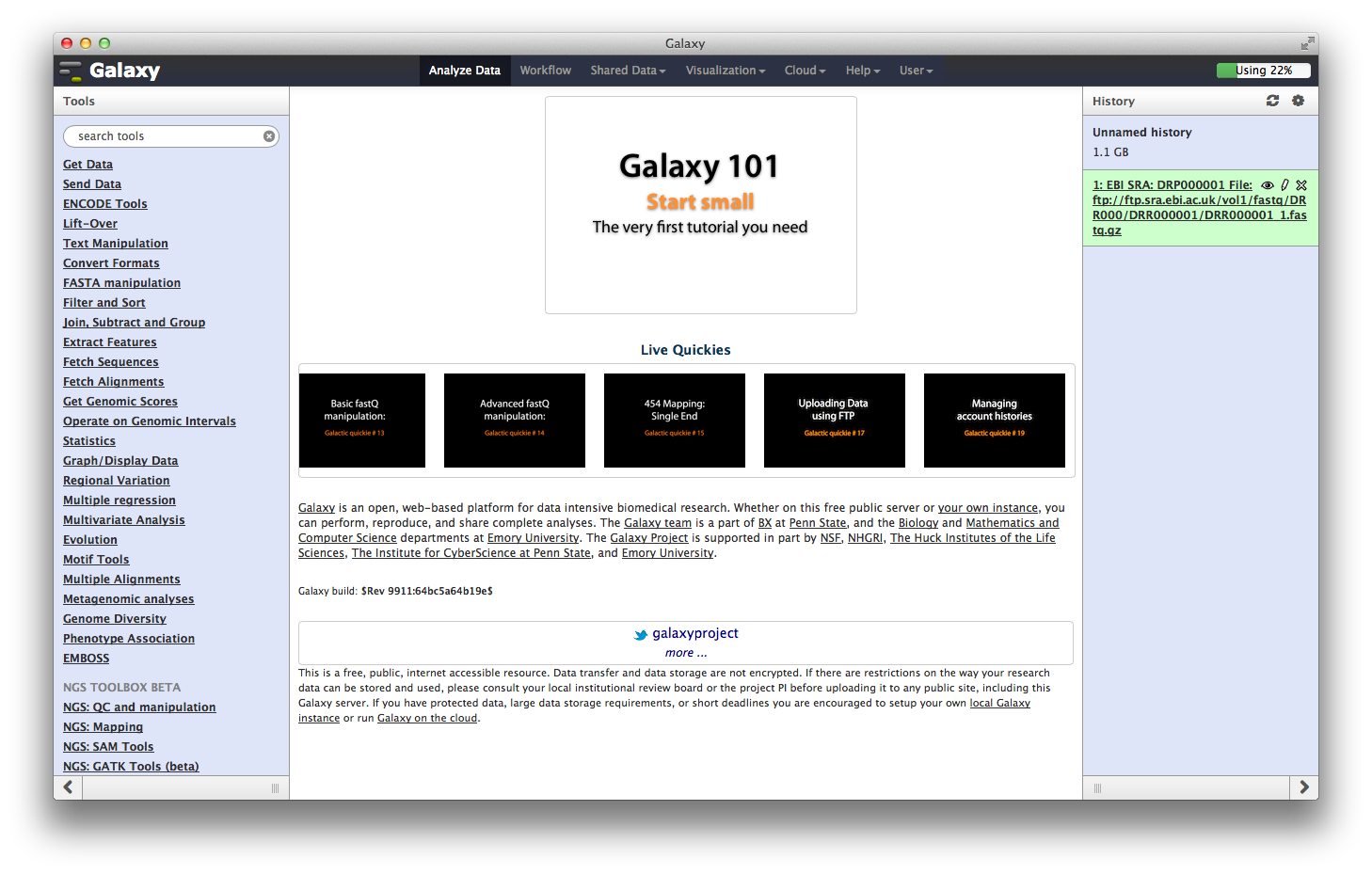Open the Lift-Over tools
This screenshot has width=1372, height=874.
coord(90,224)
